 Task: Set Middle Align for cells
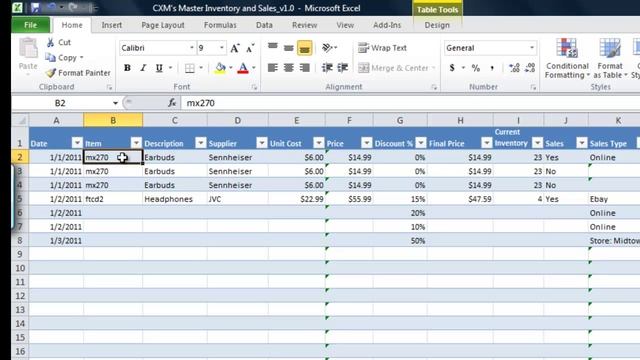coord(289,48)
